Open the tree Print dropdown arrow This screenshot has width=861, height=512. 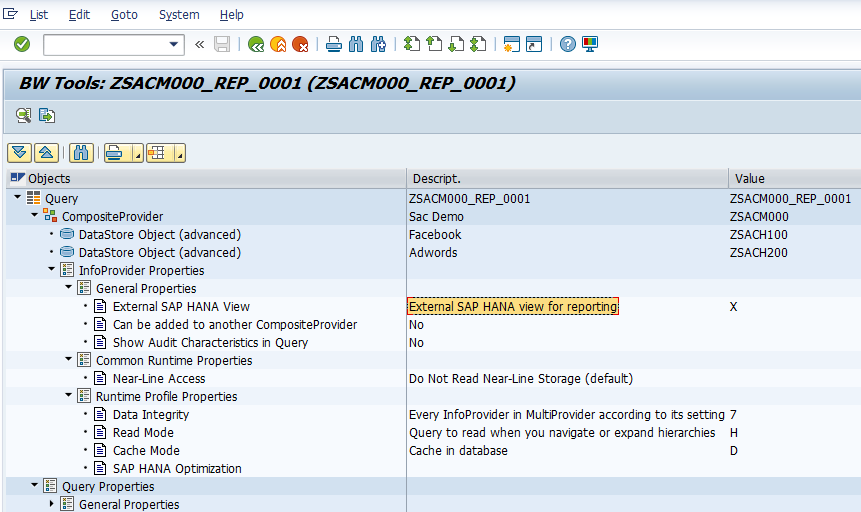point(138,153)
